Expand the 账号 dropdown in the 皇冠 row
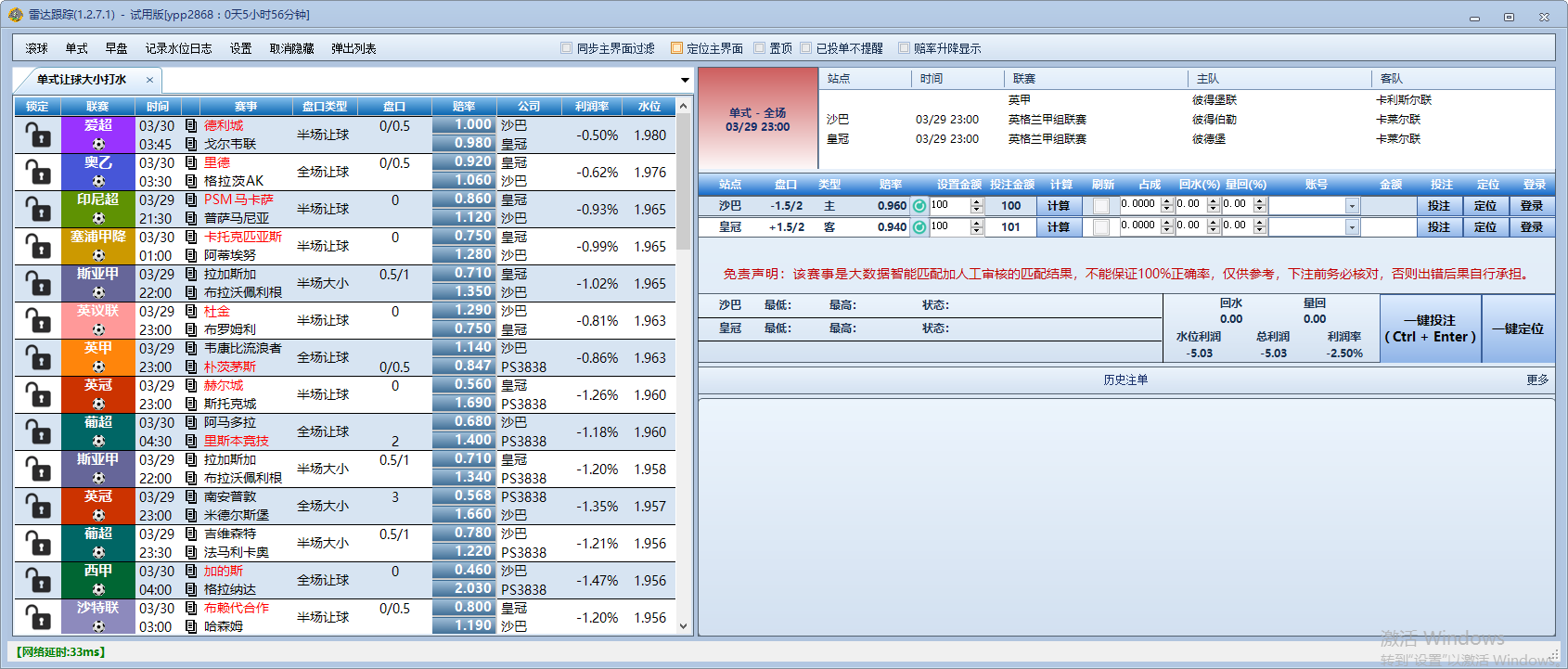Screen dimensions: 1568x669 (x=1352, y=227)
